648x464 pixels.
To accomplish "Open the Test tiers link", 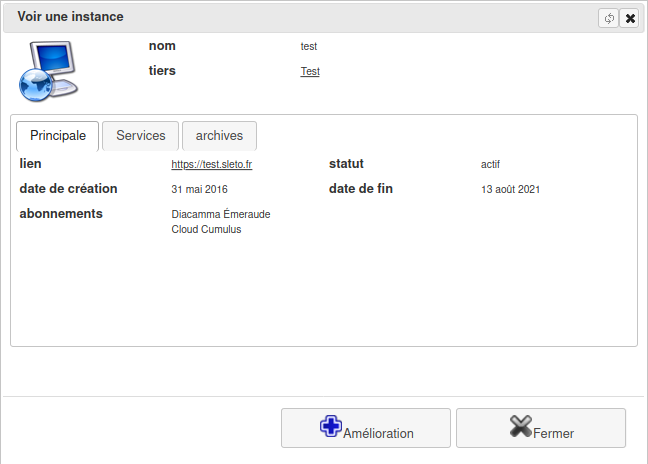I will [x=310, y=72].
